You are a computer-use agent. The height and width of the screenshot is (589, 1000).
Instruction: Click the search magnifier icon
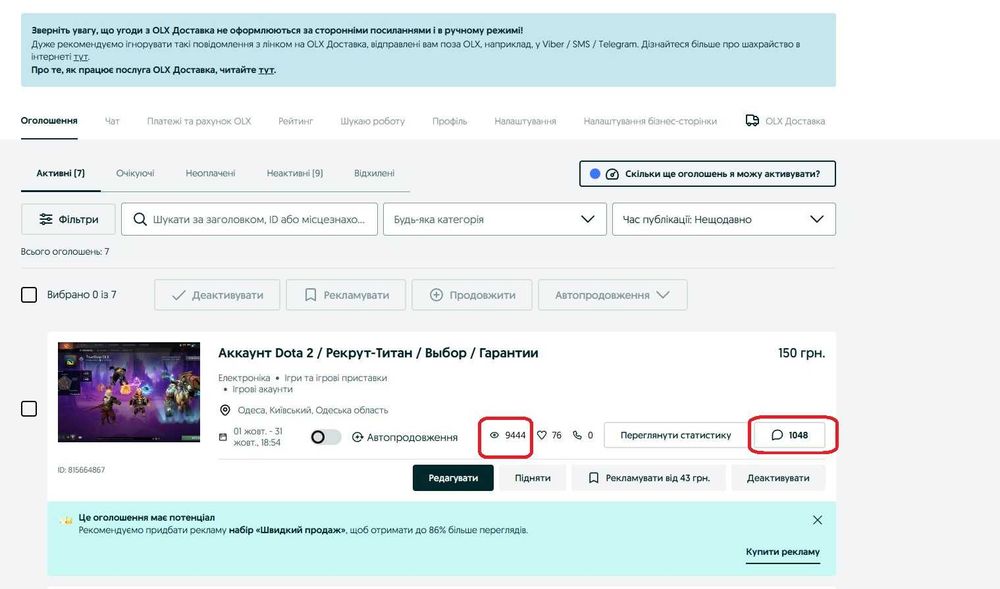click(139, 219)
